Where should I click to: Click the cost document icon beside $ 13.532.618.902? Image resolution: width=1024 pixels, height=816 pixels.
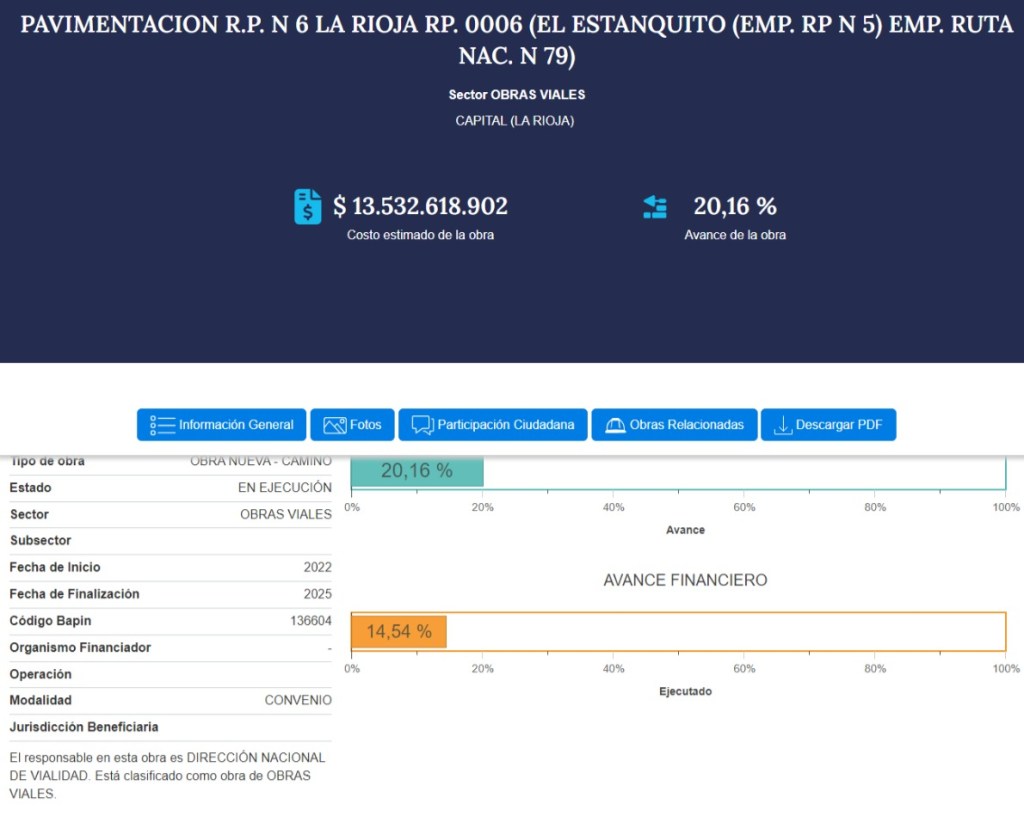point(308,207)
